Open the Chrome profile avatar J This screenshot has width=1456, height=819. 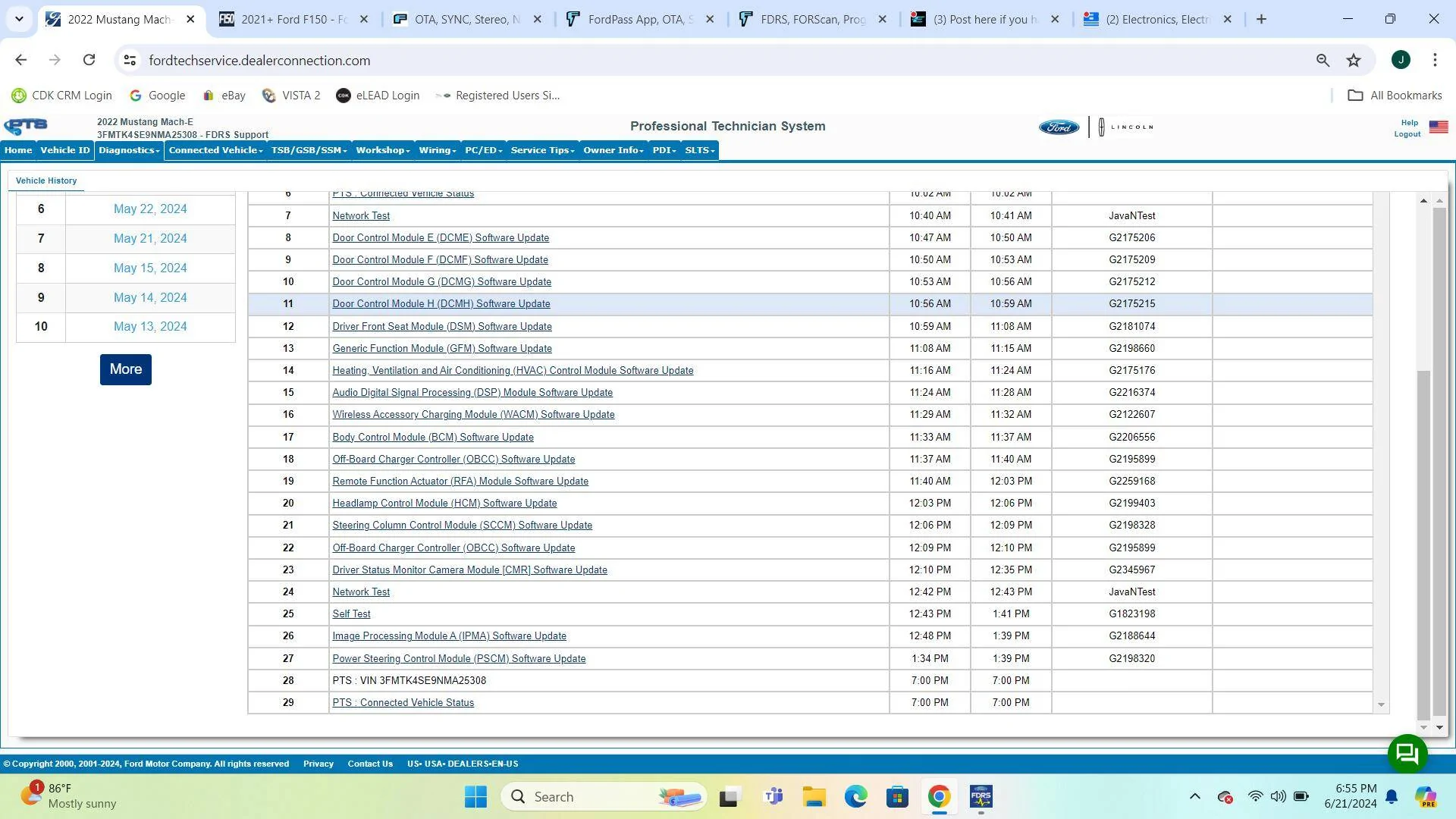click(x=1401, y=60)
